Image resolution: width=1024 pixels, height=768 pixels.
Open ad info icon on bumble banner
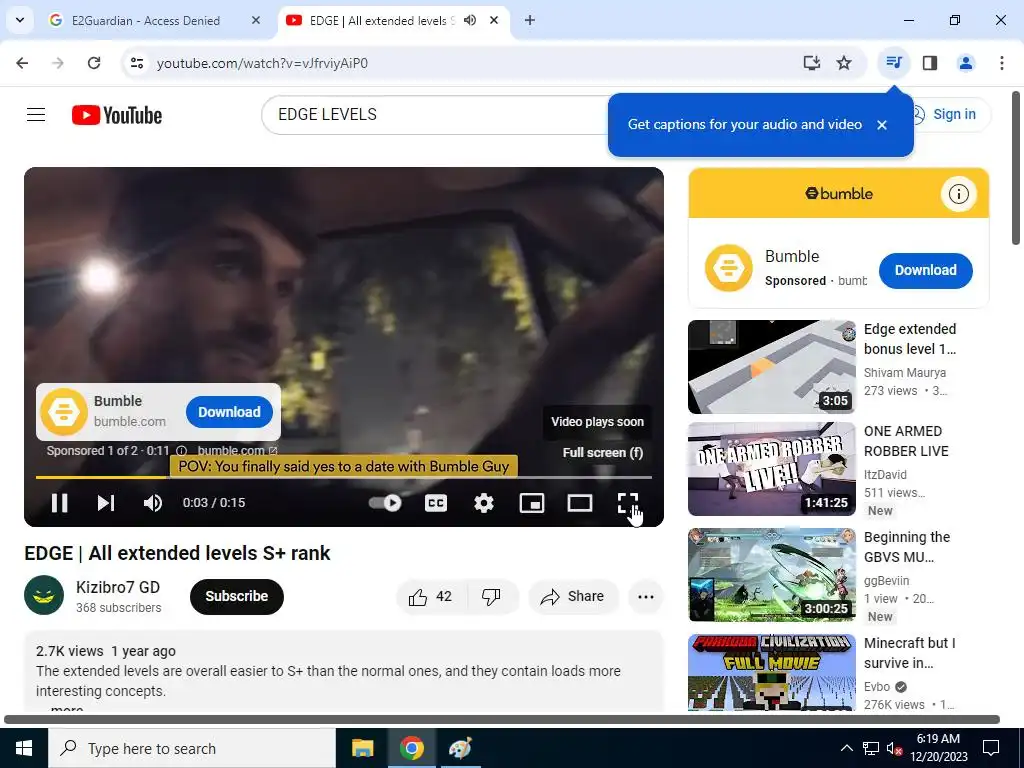coord(958,194)
